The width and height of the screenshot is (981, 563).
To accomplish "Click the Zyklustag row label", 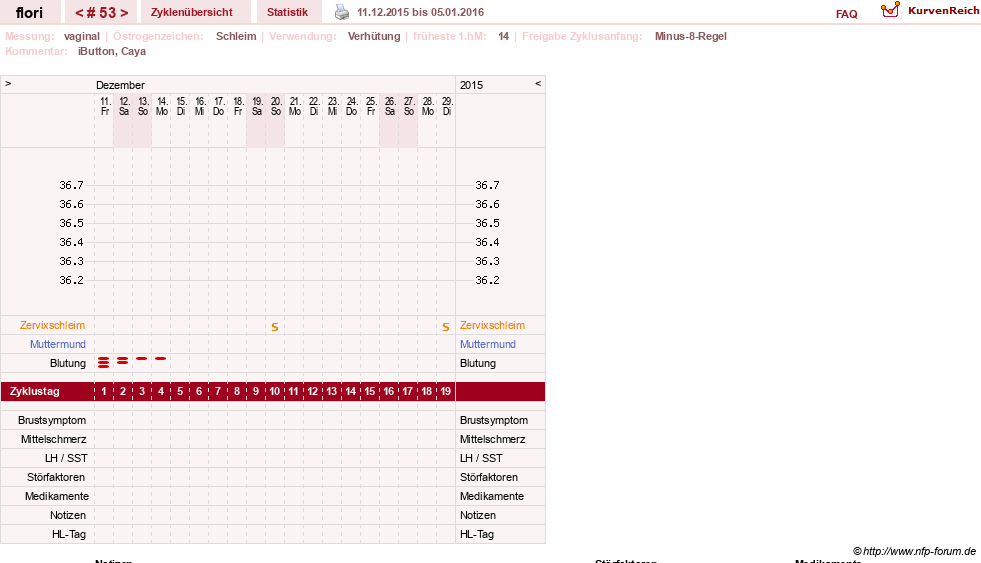I will coord(35,392).
